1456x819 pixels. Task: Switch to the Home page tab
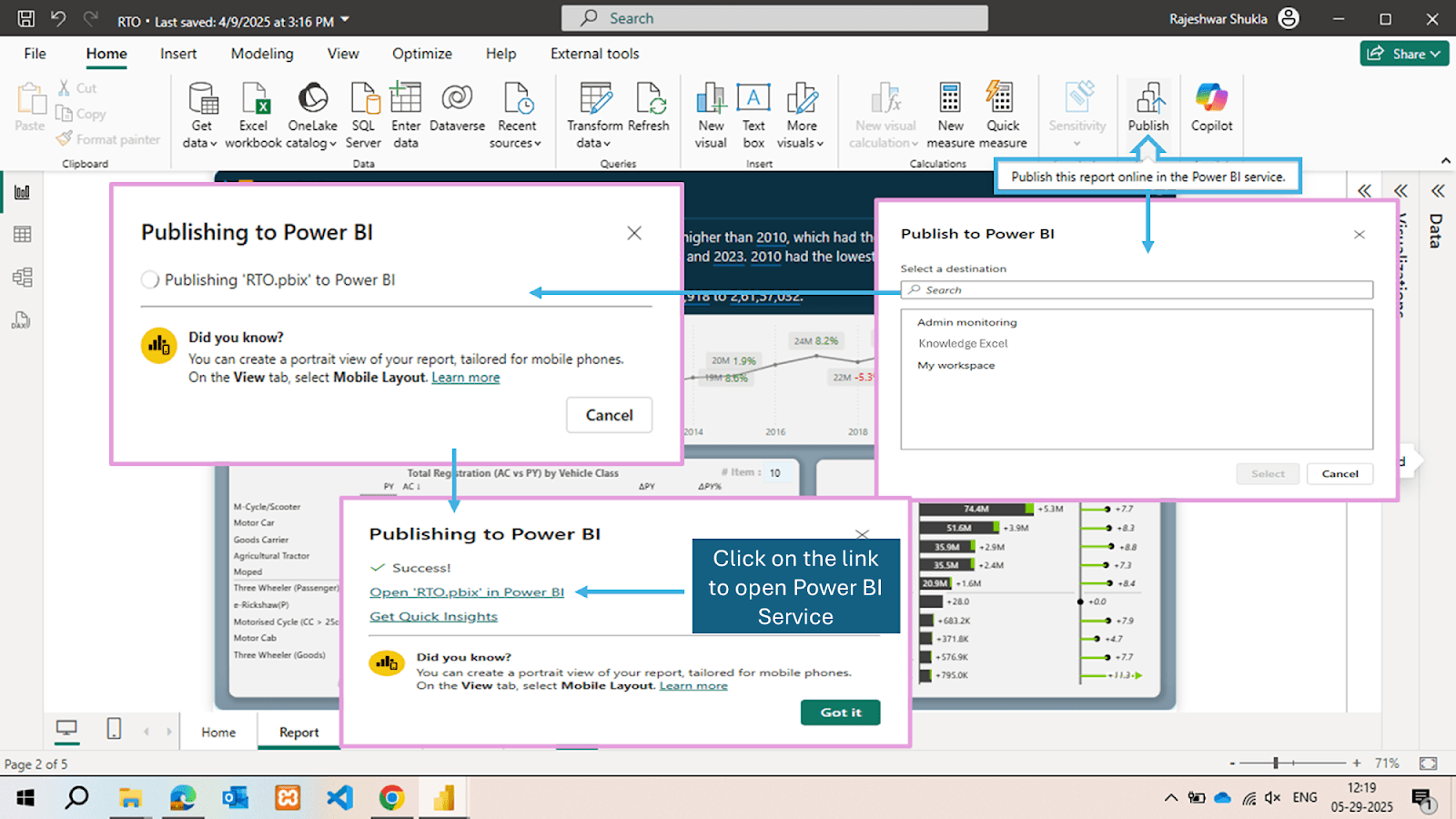click(x=218, y=733)
